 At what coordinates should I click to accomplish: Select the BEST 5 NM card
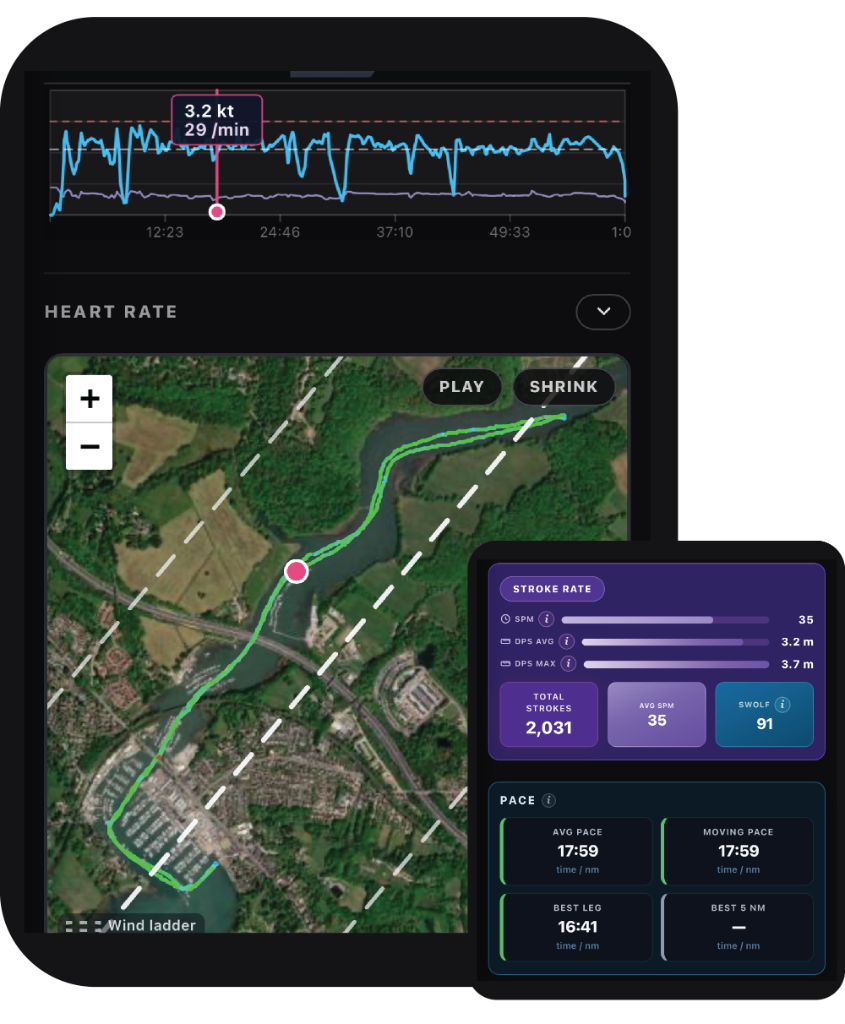pos(737,927)
